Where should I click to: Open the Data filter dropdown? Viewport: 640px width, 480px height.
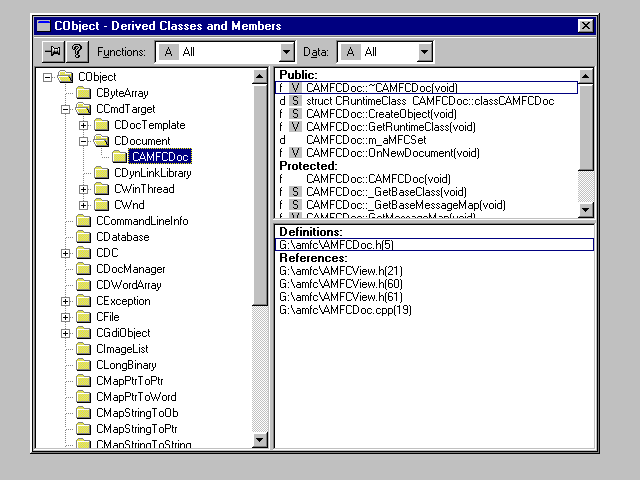(424, 52)
